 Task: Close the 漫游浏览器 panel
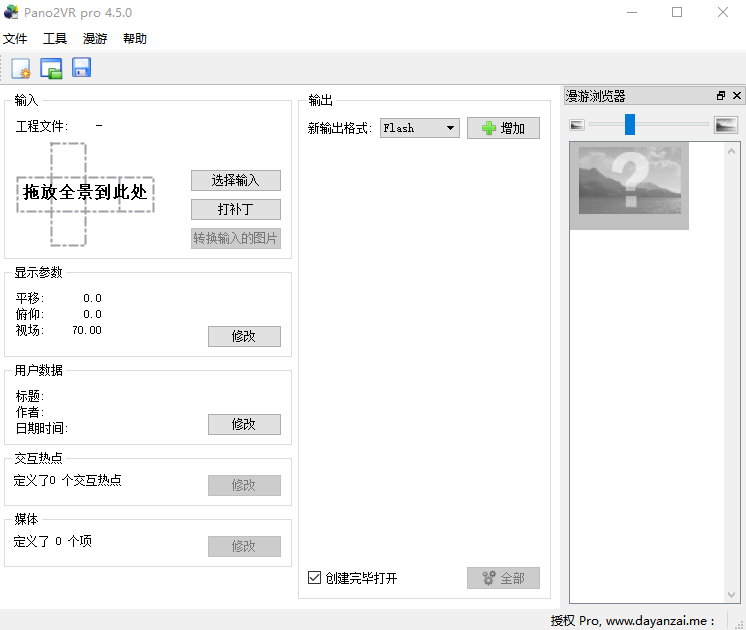pos(737,96)
